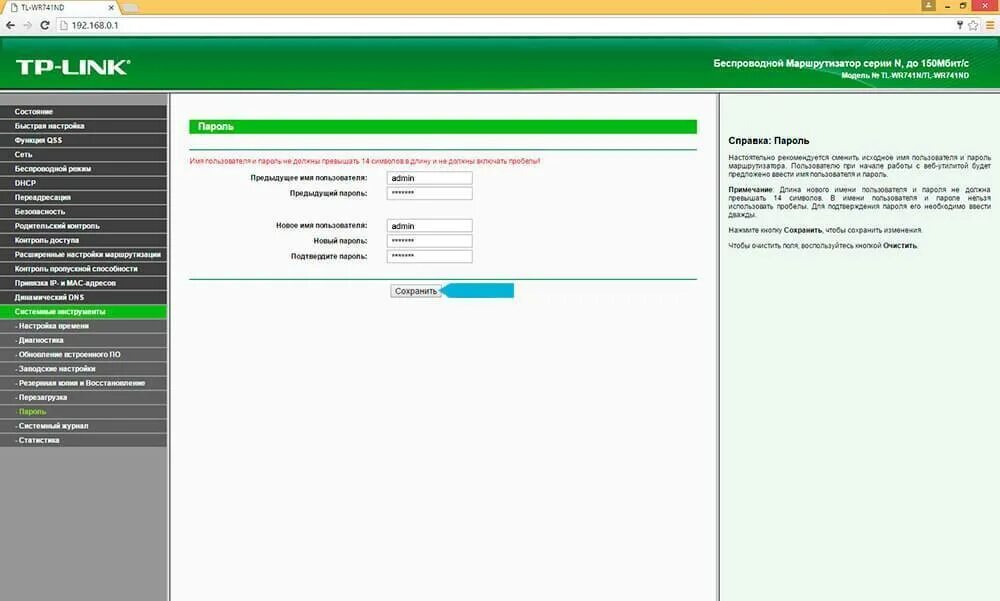Open Переадресация menu item
The height and width of the screenshot is (601, 1000).
[x=84, y=197]
